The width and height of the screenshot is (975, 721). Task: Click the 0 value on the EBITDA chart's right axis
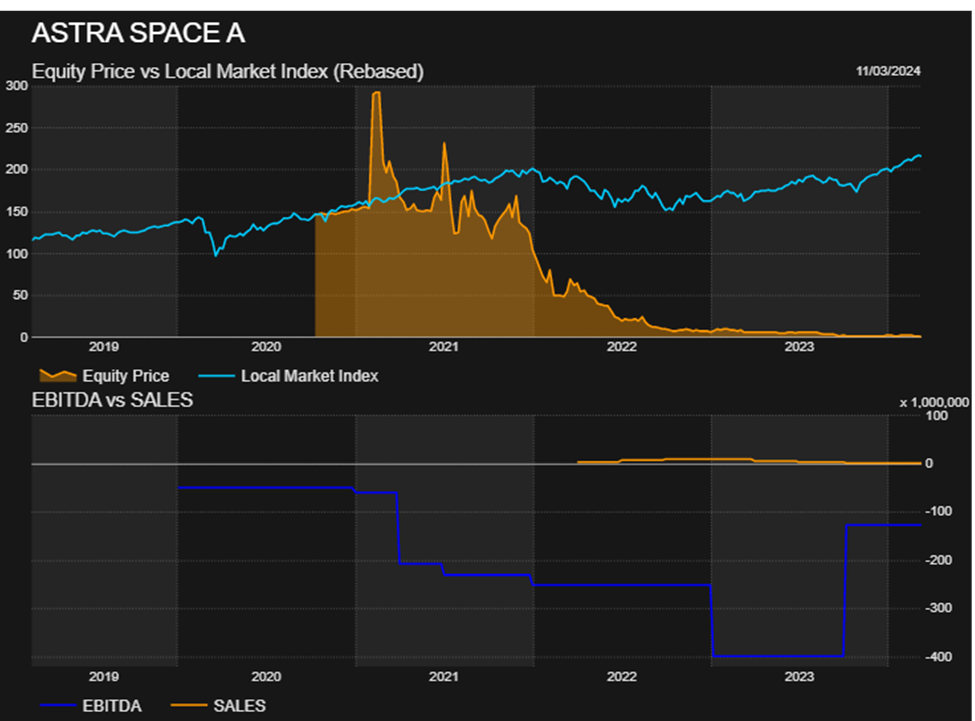pos(929,464)
